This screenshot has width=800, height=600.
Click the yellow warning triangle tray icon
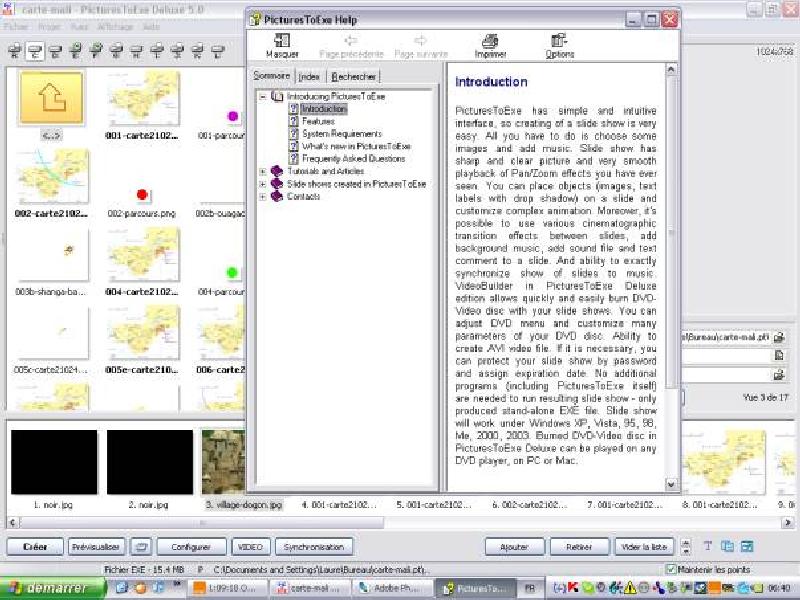(631, 588)
